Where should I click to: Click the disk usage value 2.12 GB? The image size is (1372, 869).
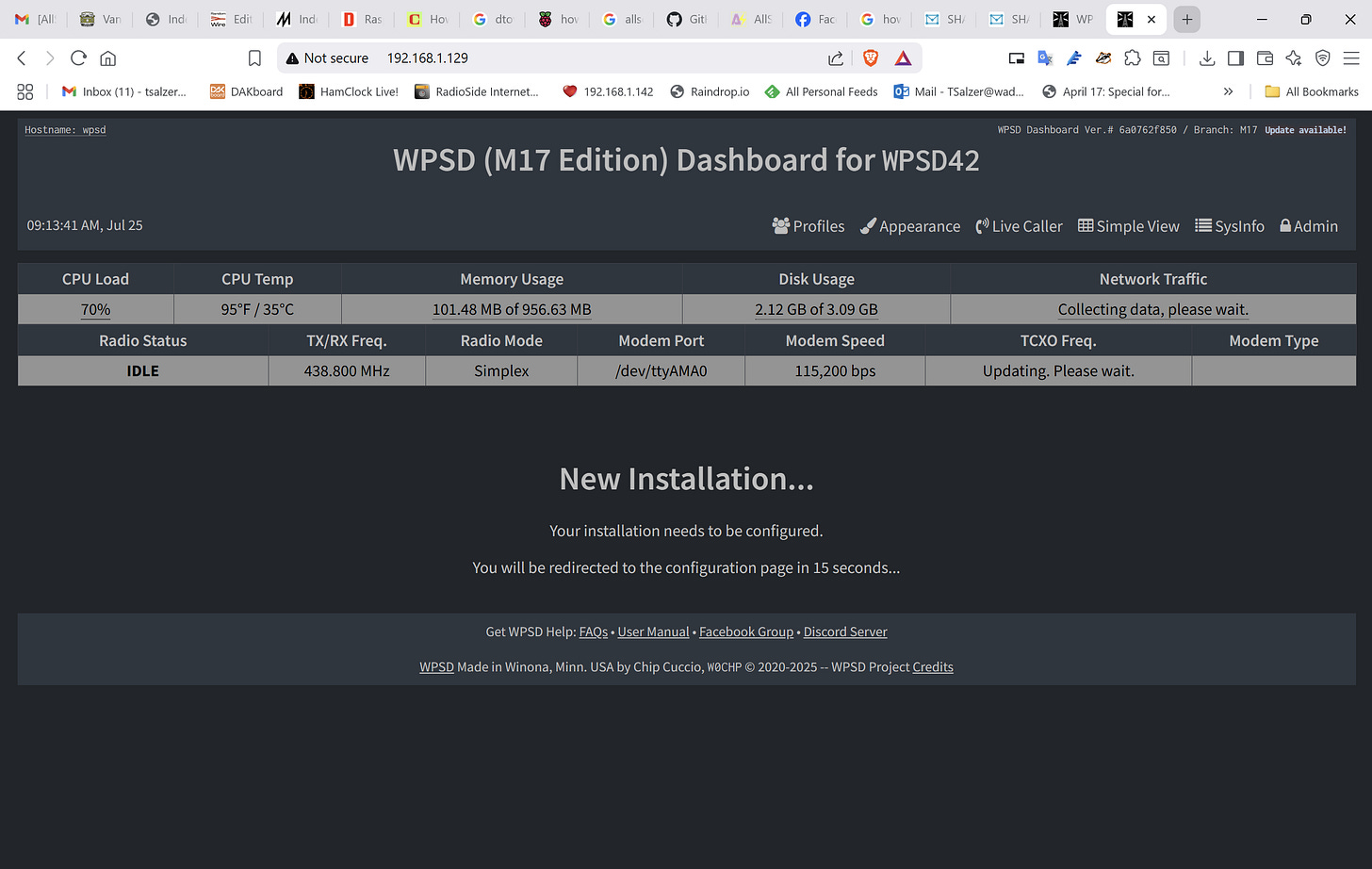[x=816, y=309]
